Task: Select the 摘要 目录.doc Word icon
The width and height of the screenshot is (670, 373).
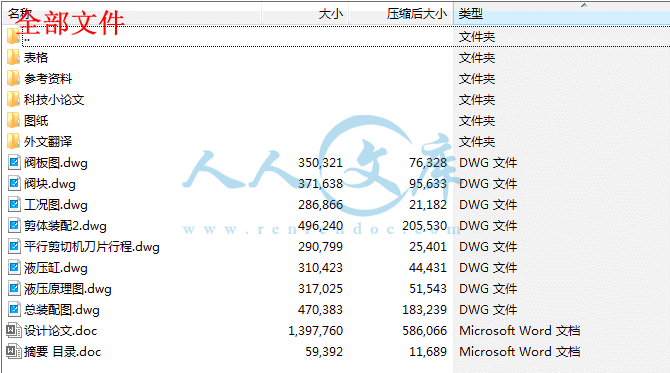Action: 14,351
